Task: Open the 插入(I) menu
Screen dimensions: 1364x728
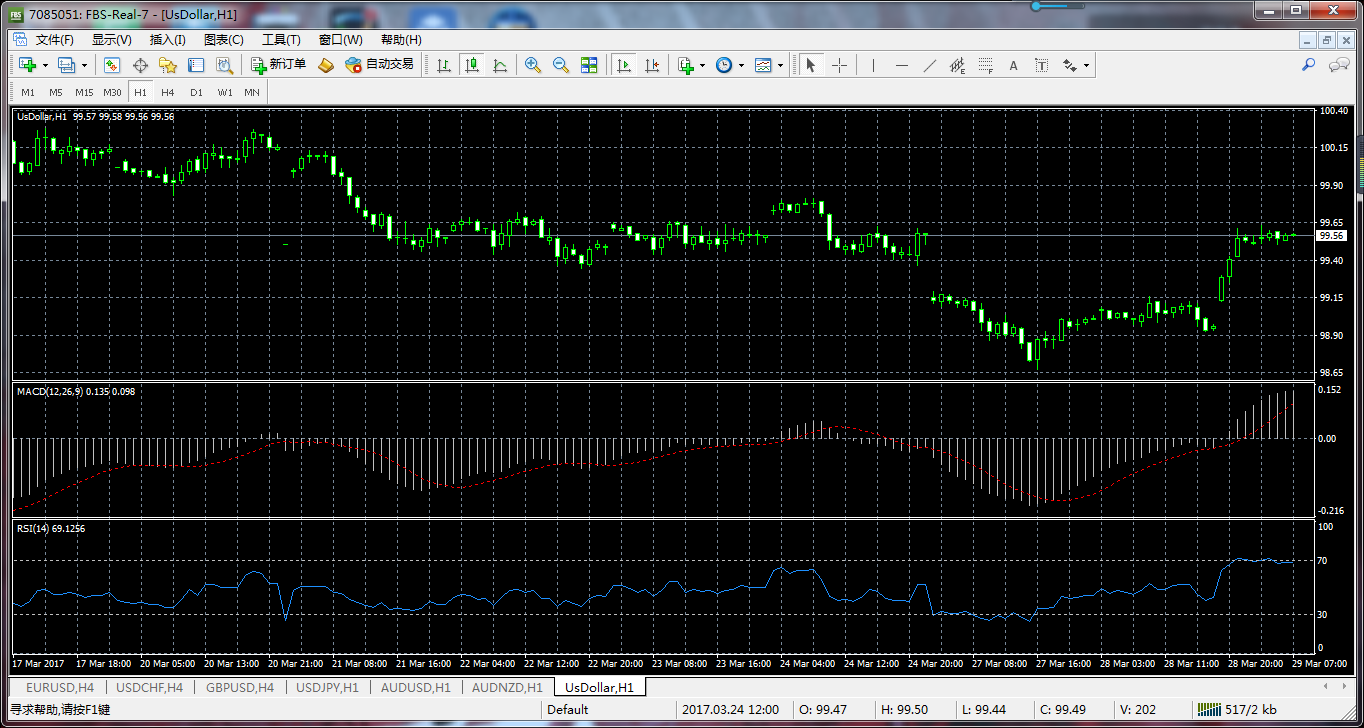Action: click(x=167, y=40)
